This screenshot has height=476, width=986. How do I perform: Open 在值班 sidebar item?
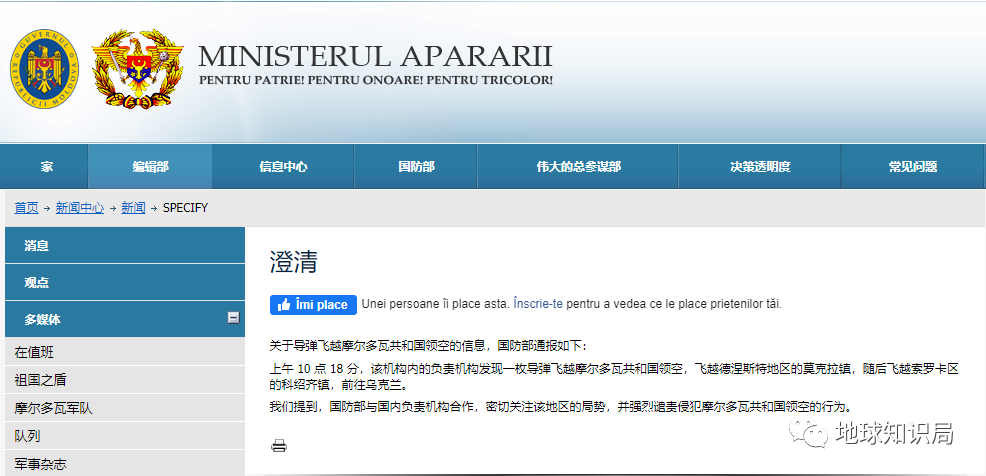(x=125, y=352)
